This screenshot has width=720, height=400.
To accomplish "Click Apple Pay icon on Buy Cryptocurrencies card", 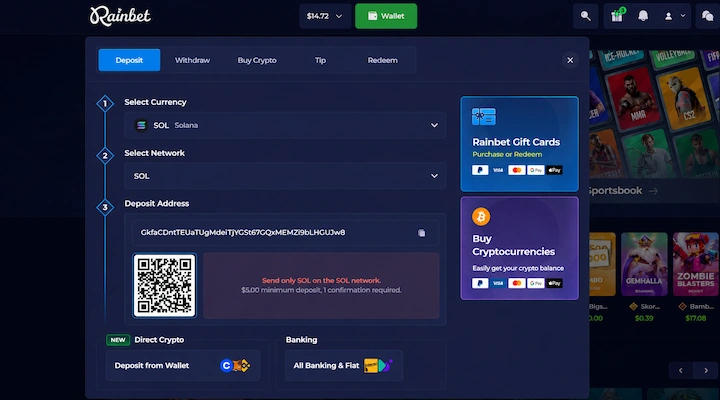I will tap(554, 283).
